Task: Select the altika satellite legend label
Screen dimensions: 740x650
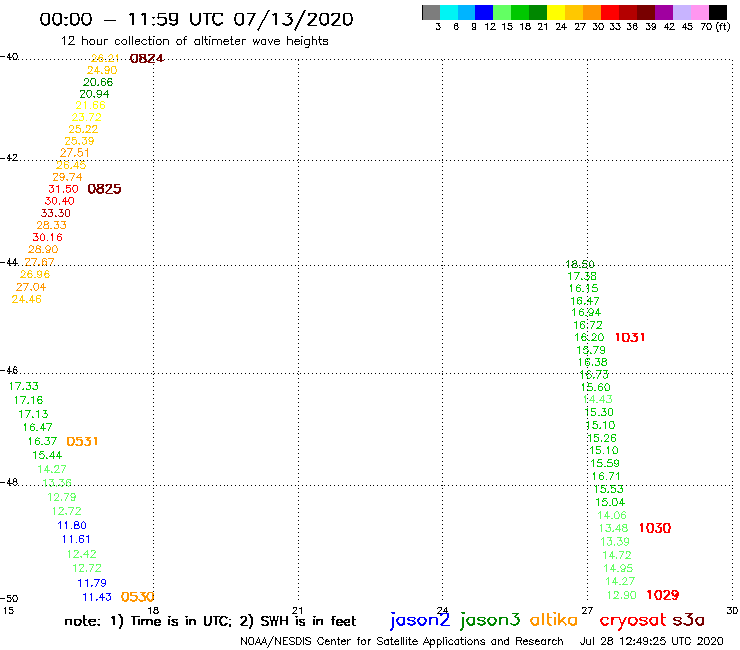Action: click(554, 620)
